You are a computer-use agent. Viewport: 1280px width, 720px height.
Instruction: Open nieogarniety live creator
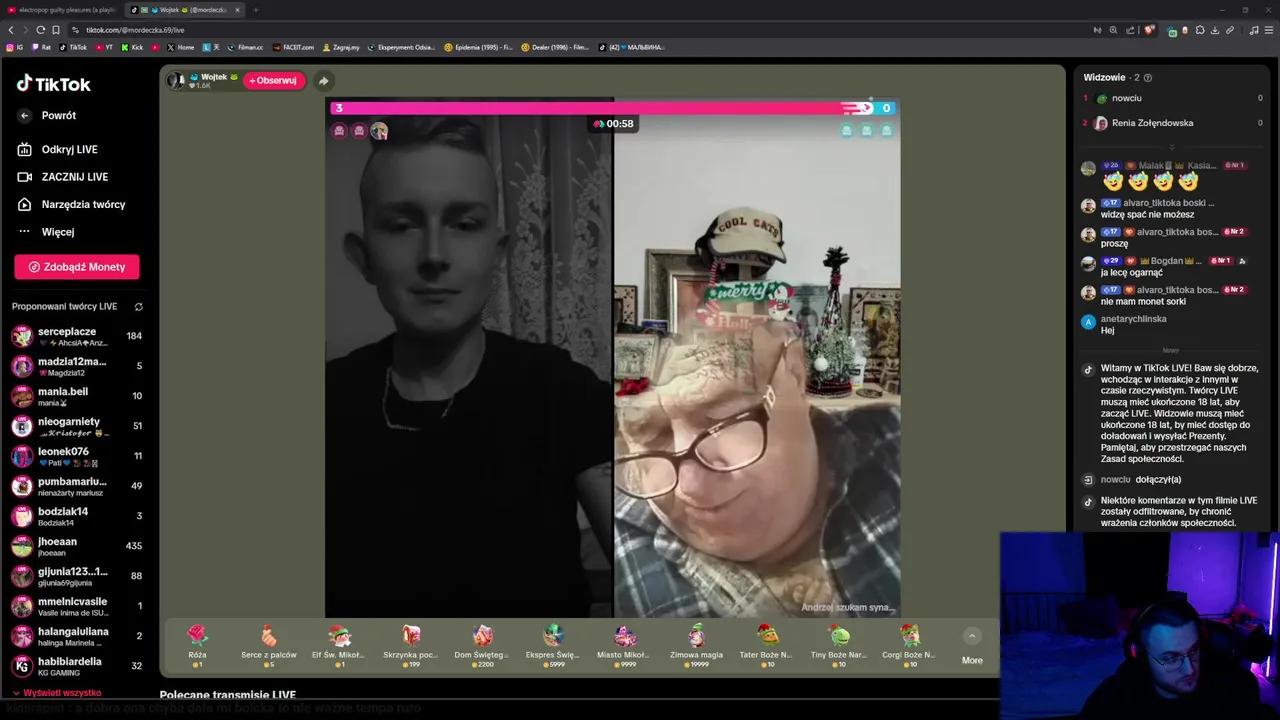click(x=77, y=426)
